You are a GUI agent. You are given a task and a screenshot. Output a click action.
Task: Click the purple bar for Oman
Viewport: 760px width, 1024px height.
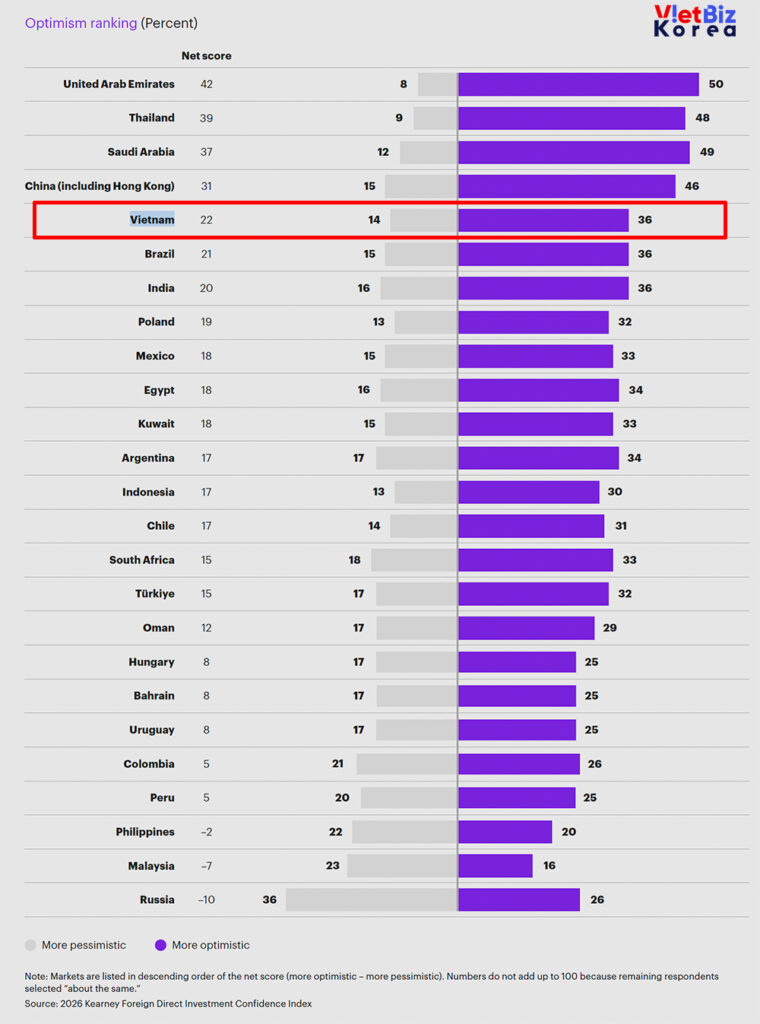(x=526, y=628)
